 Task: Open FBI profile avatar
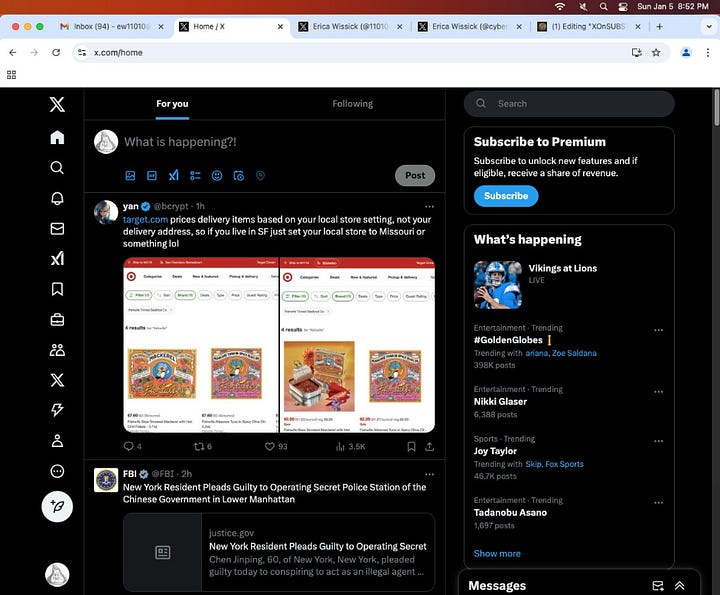[x=106, y=480]
